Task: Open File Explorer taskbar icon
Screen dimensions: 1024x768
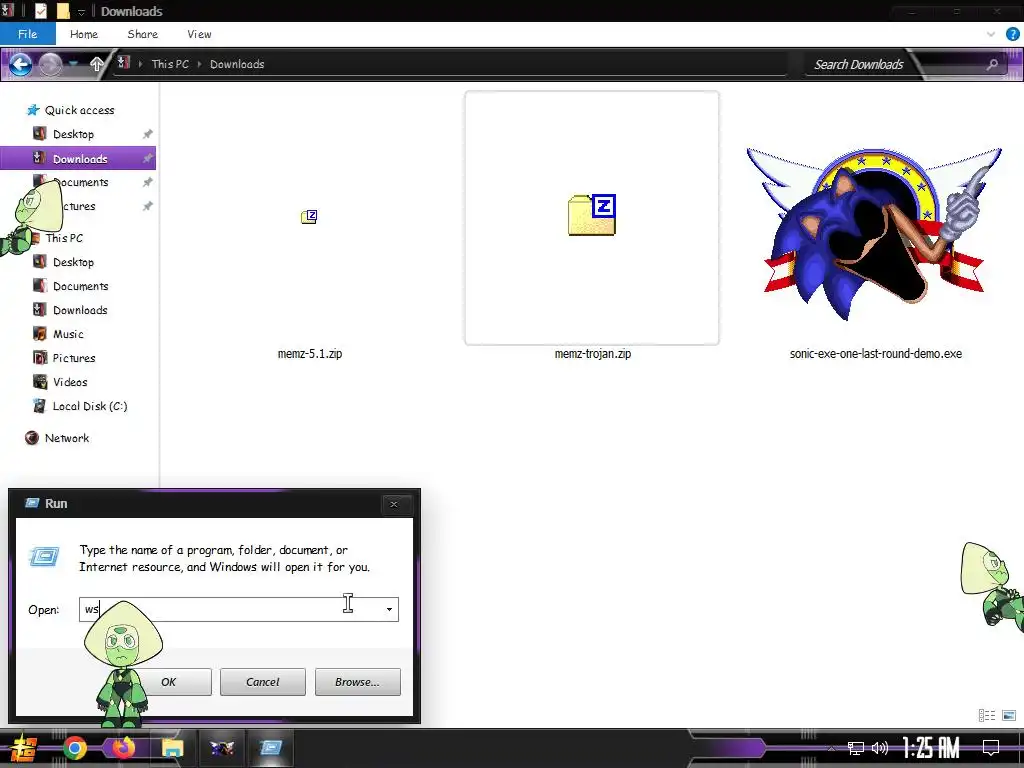Action: coord(172,748)
